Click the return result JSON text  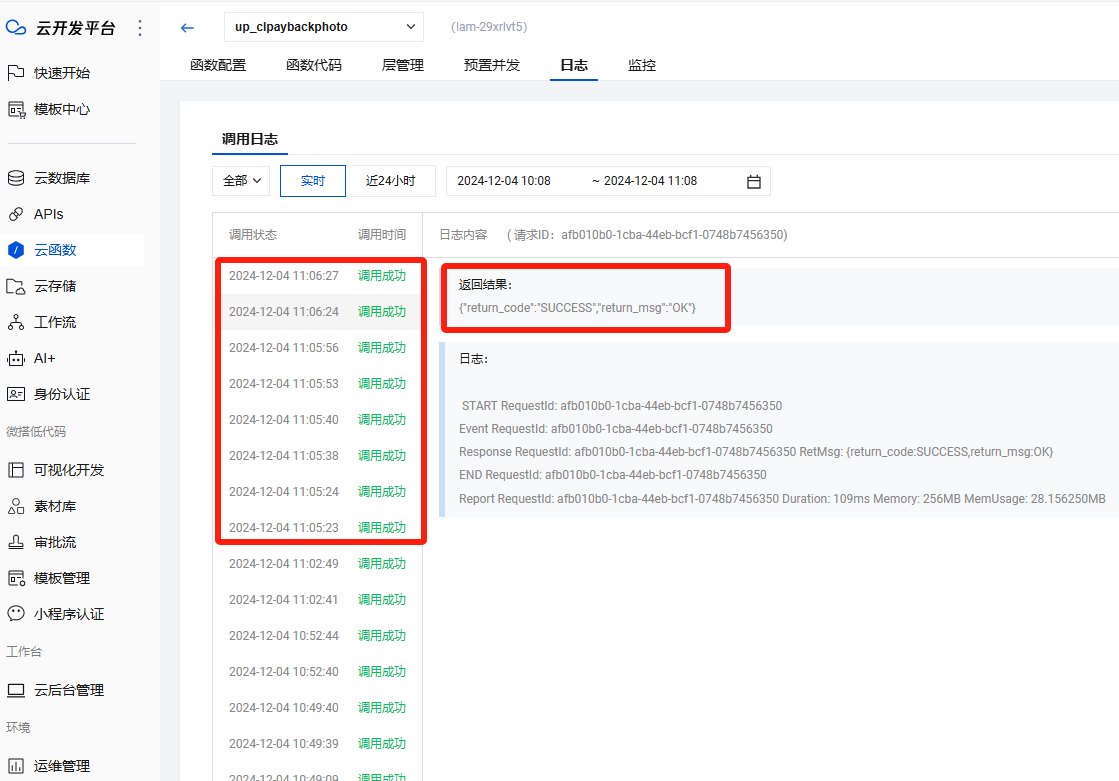coord(577,308)
